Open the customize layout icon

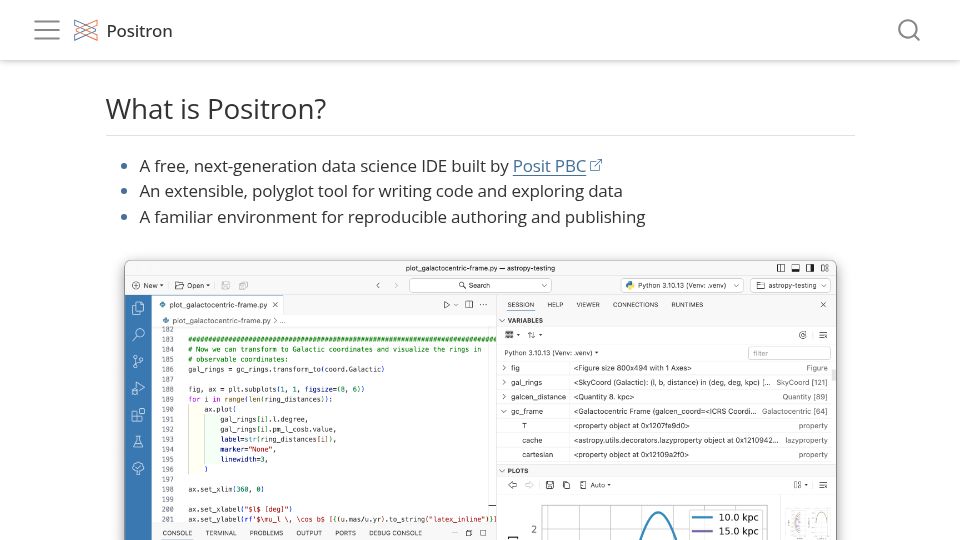[x=825, y=268]
